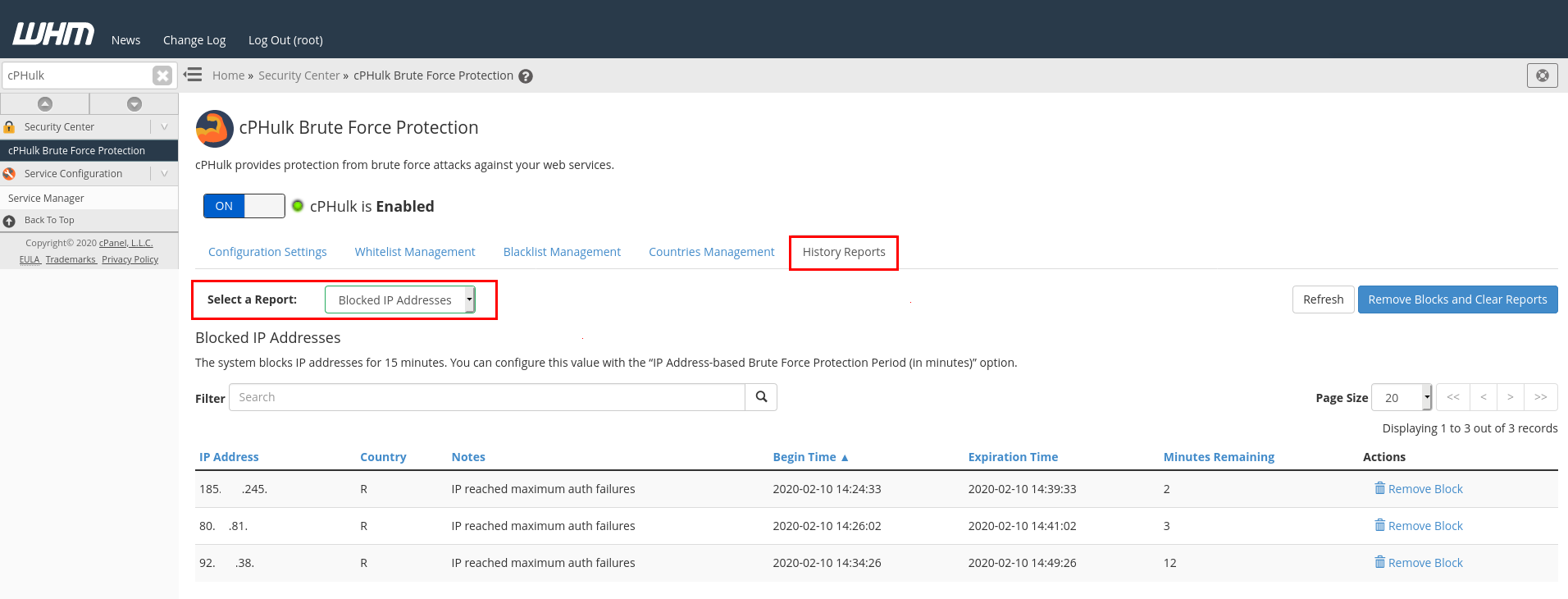Click Remove Blocks and Clear Reports
This screenshot has width=1568, height=599.
coord(1457,299)
